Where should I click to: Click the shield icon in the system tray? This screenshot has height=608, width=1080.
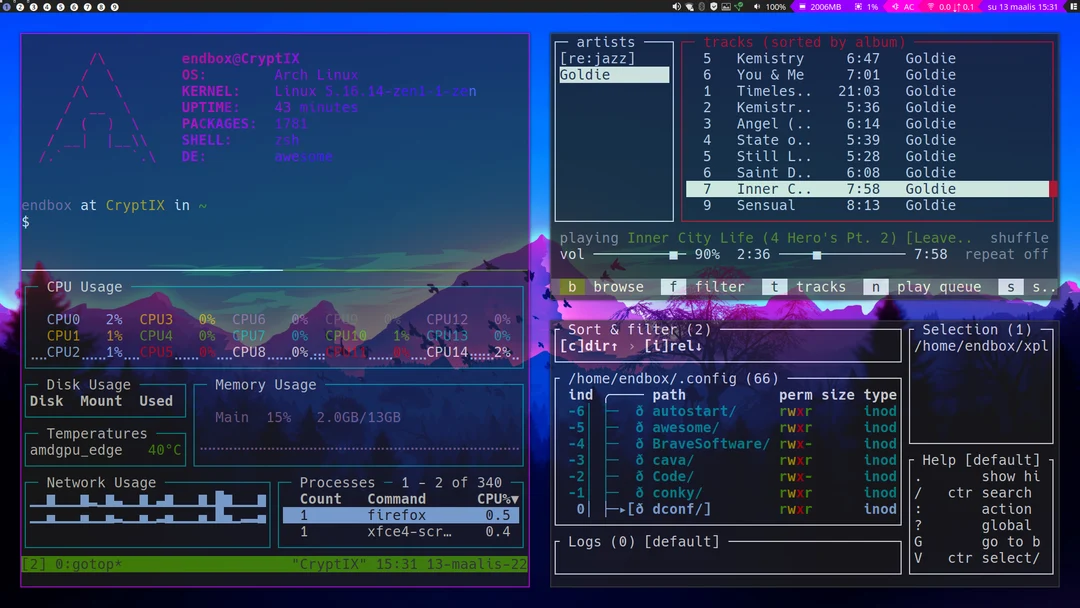point(714,8)
